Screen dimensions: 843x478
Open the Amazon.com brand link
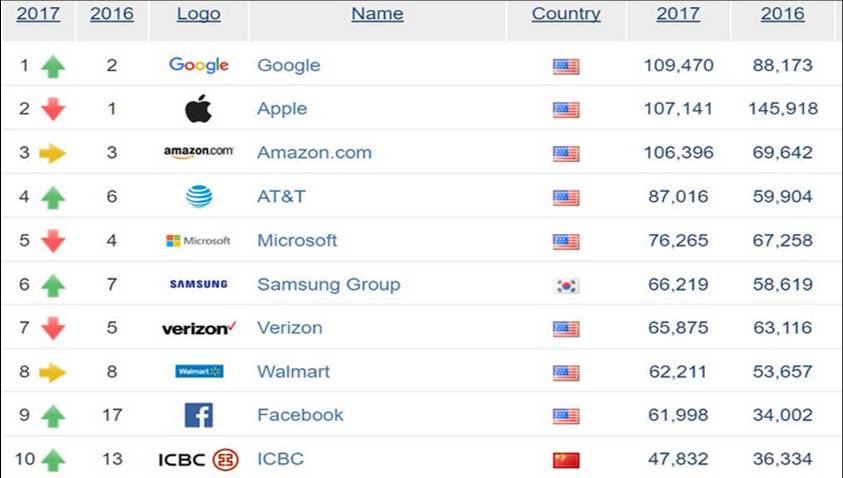pos(314,153)
